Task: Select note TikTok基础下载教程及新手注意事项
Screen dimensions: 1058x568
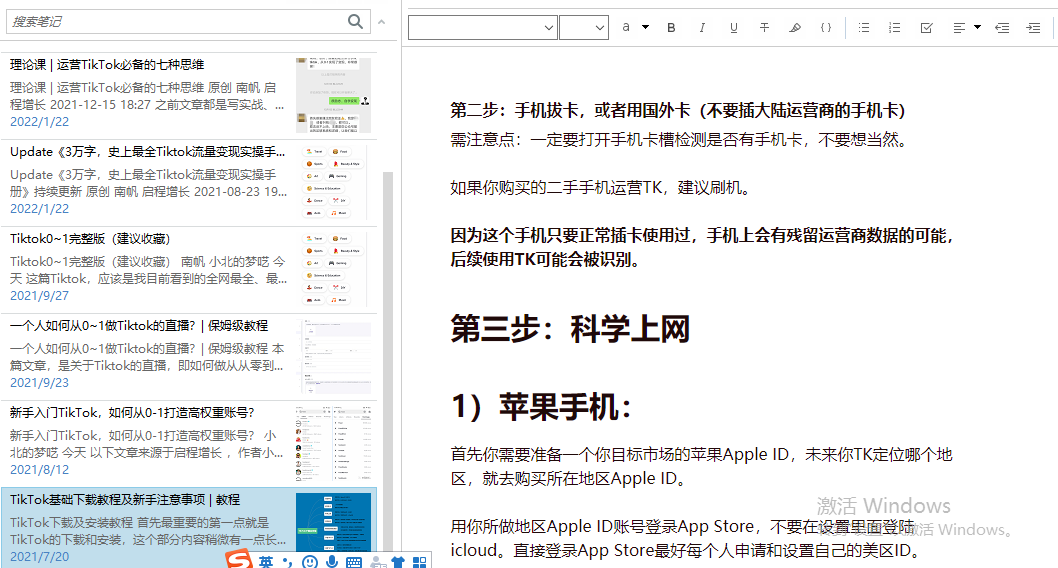Action: click(189, 528)
